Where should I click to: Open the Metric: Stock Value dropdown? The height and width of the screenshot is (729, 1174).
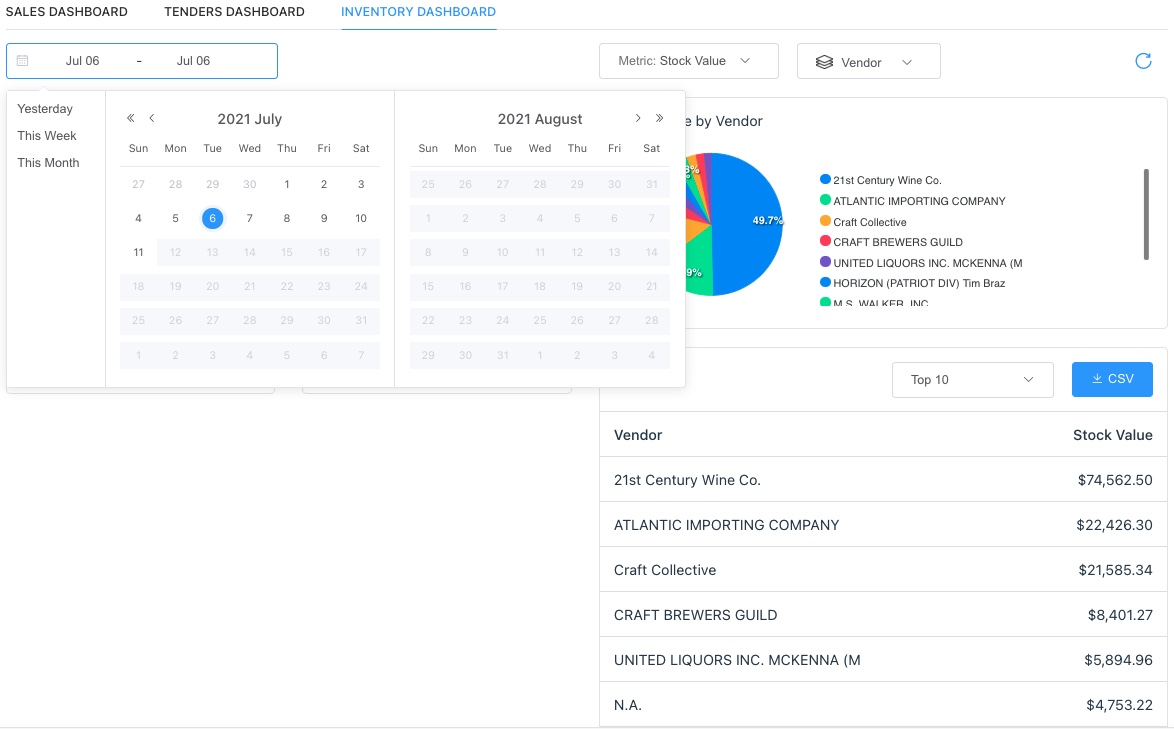click(688, 61)
